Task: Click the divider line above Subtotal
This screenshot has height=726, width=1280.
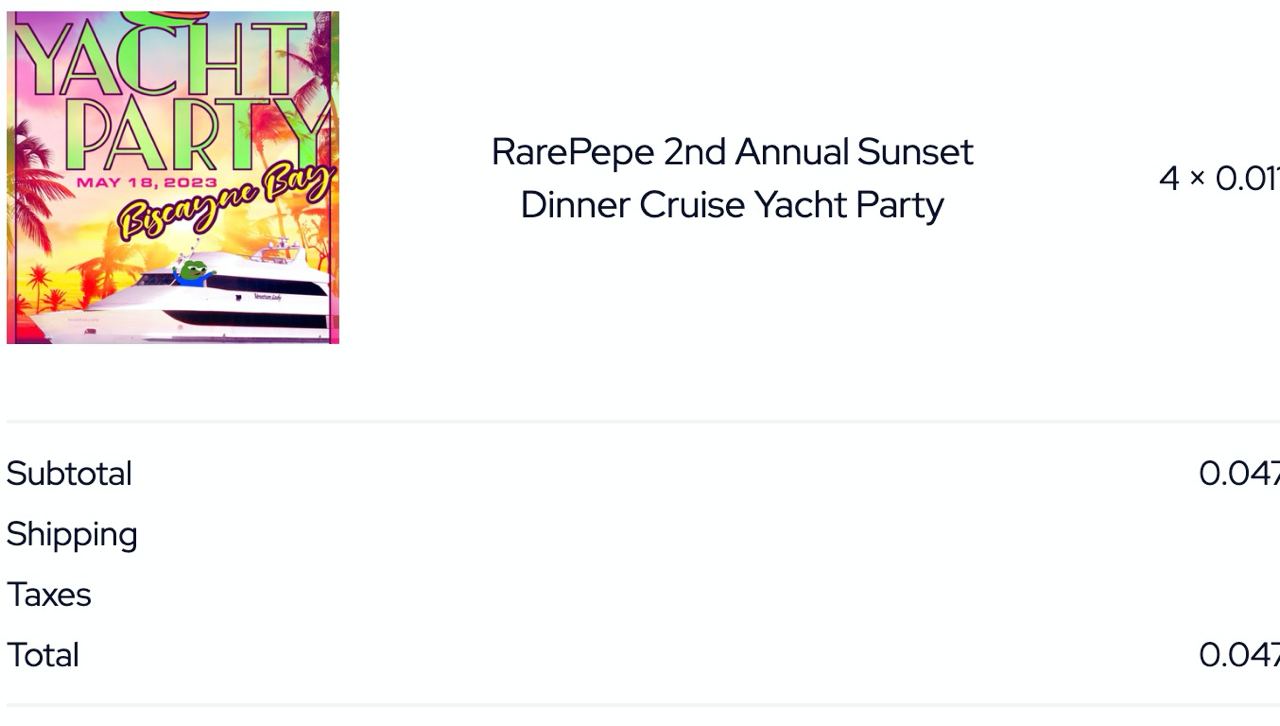Action: pos(643,421)
